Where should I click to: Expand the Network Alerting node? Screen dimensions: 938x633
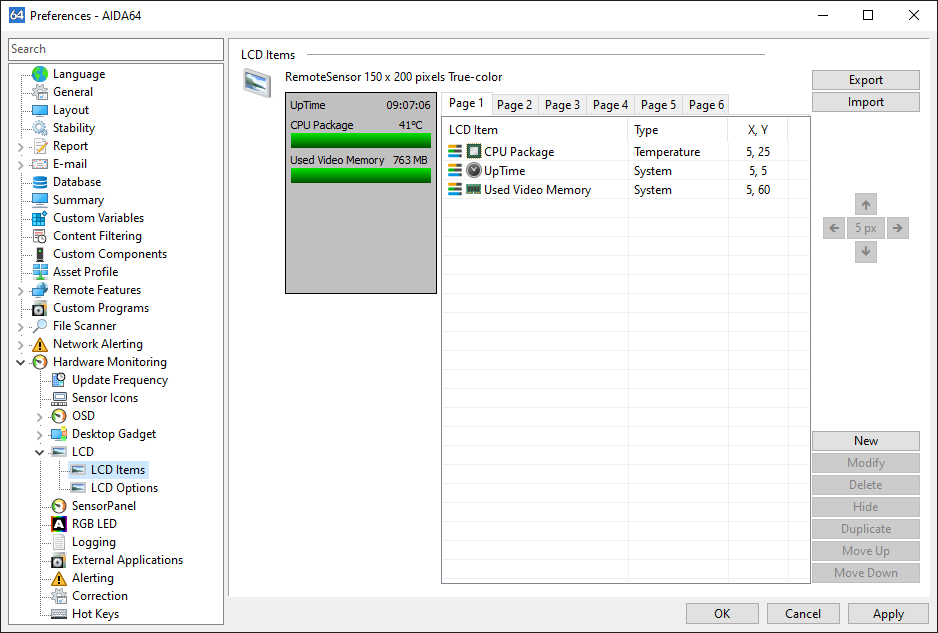click(21, 345)
